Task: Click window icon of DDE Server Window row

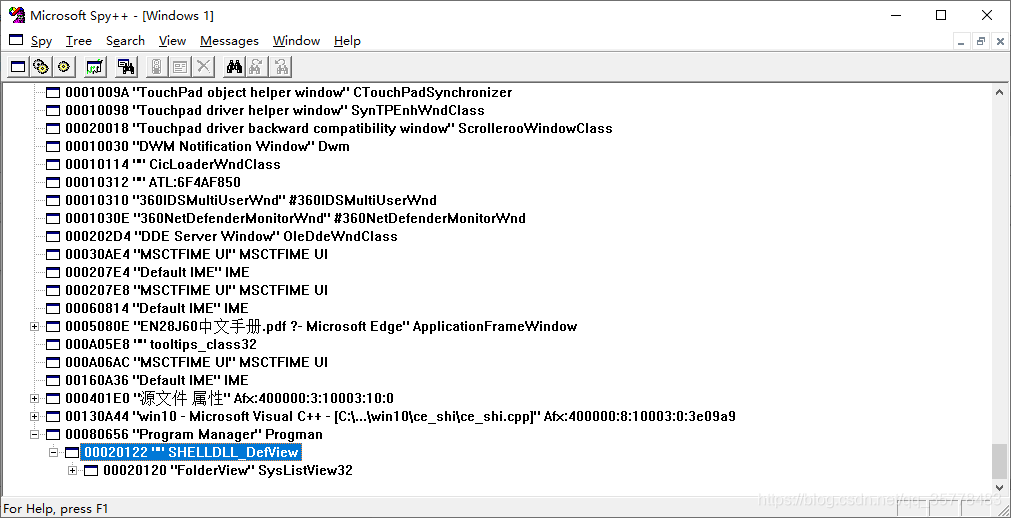Action: point(54,236)
